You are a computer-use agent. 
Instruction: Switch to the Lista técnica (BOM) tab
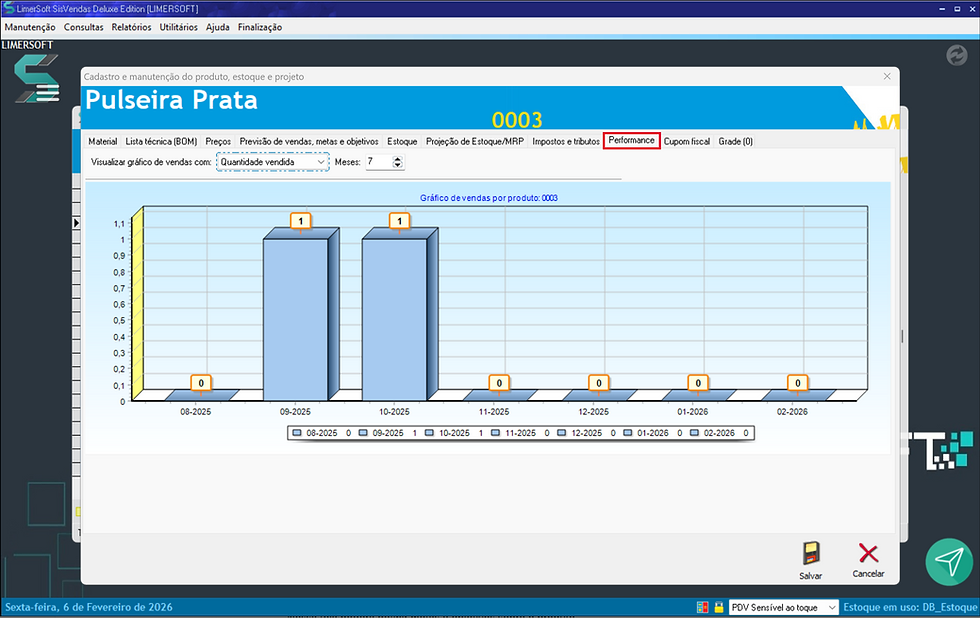click(x=161, y=141)
